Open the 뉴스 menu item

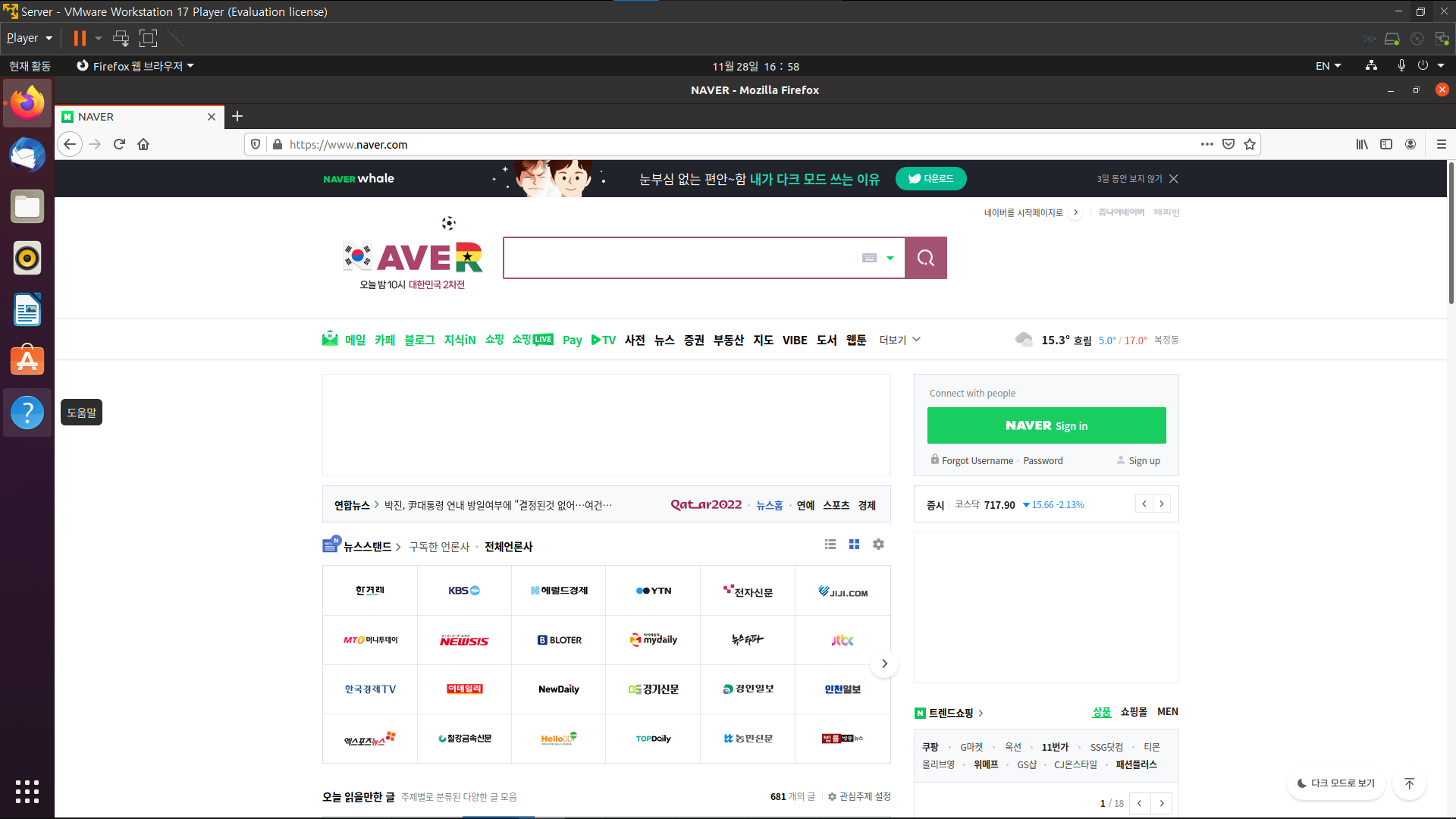pyautogui.click(x=664, y=340)
